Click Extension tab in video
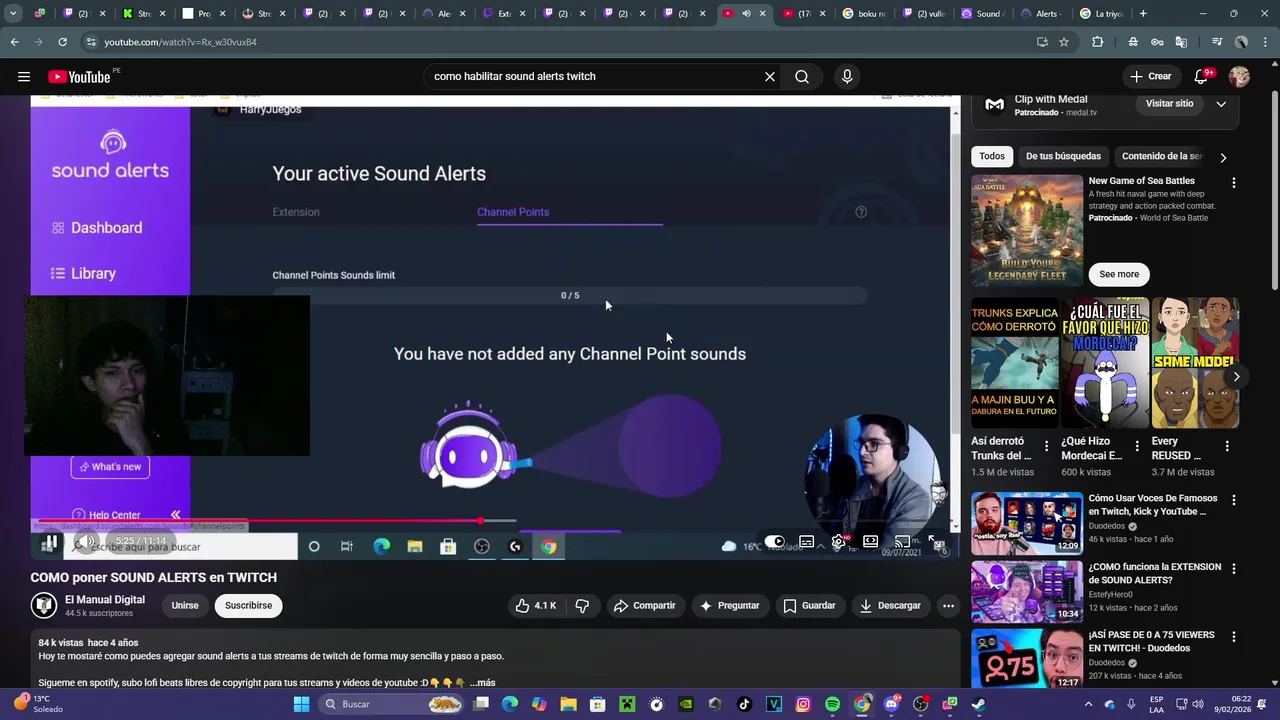Screen dimensions: 1280x720 [296, 212]
